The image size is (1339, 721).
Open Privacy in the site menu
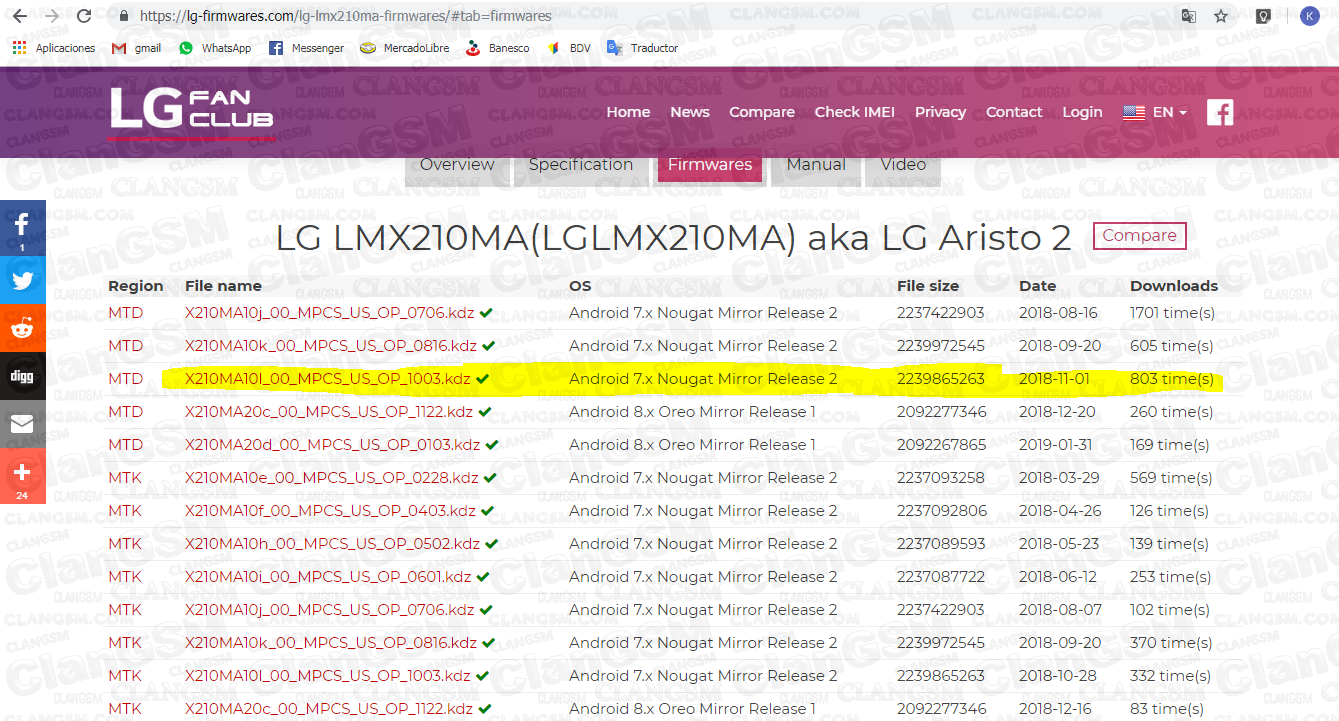tap(940, 112)
